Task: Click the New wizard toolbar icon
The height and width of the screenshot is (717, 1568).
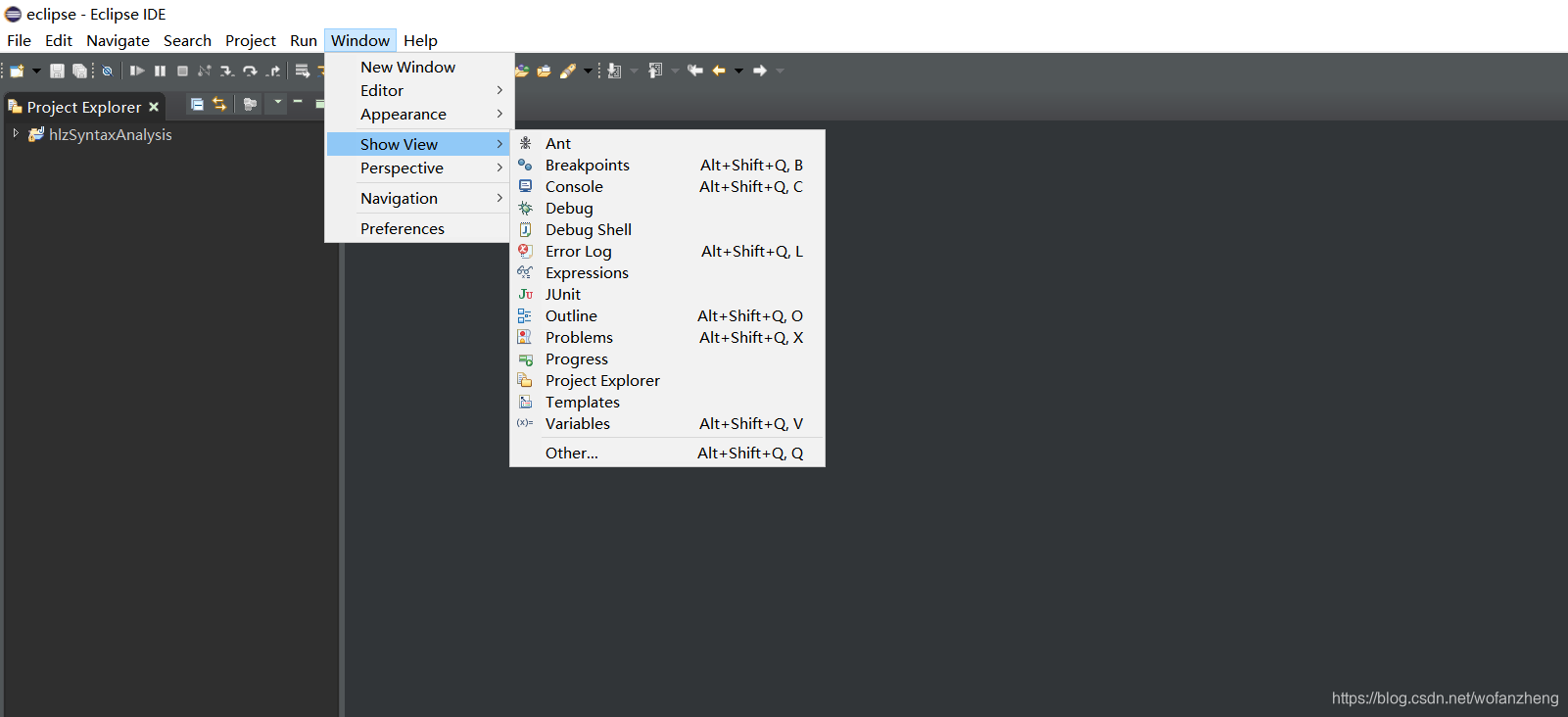Action: [17, 71]
